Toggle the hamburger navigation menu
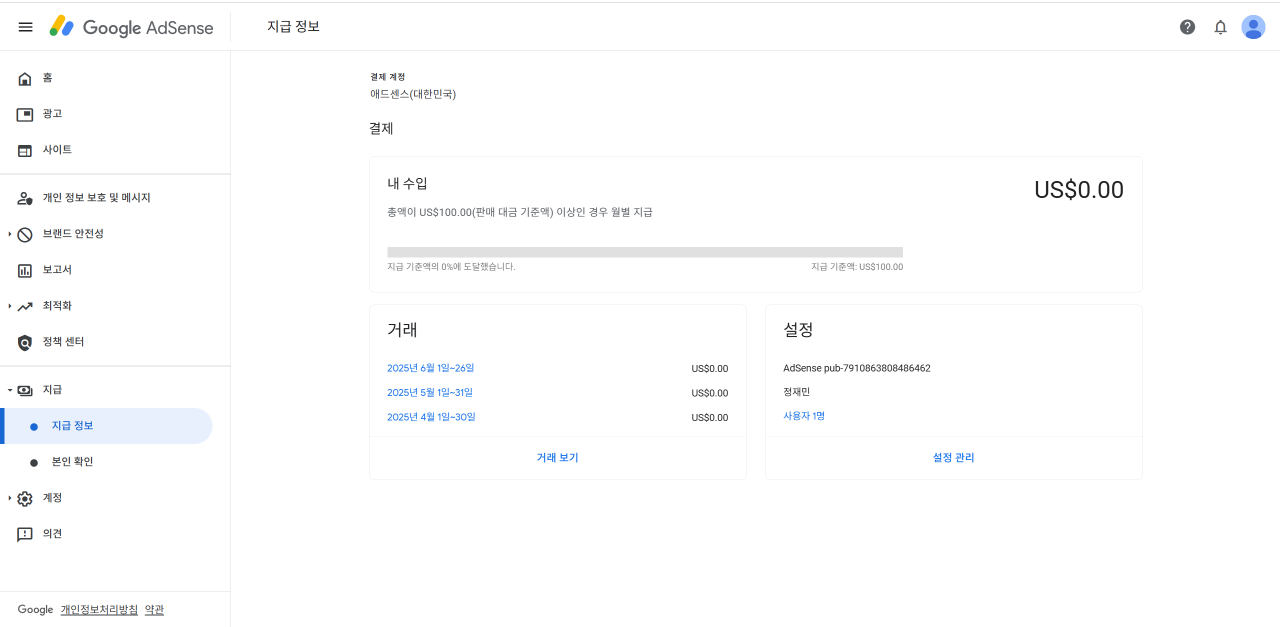The width and height of the screenshot is (1280, 627). pos(25,27)
